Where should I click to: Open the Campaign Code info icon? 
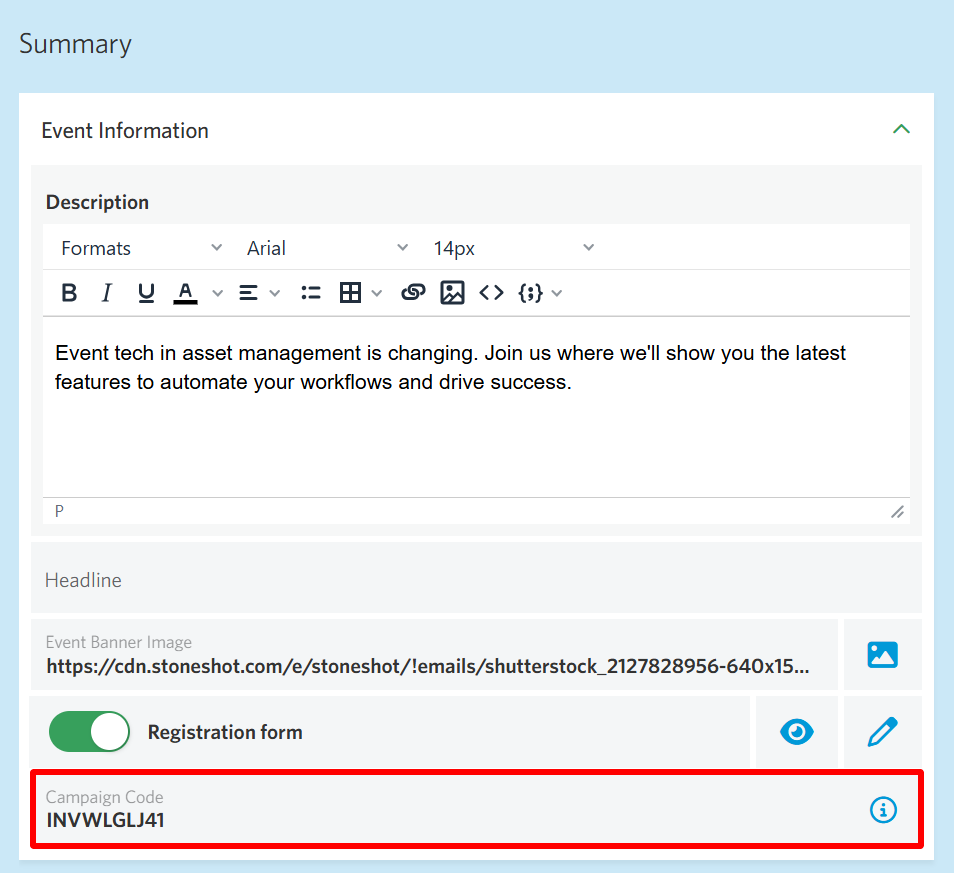tap(883, 810)
